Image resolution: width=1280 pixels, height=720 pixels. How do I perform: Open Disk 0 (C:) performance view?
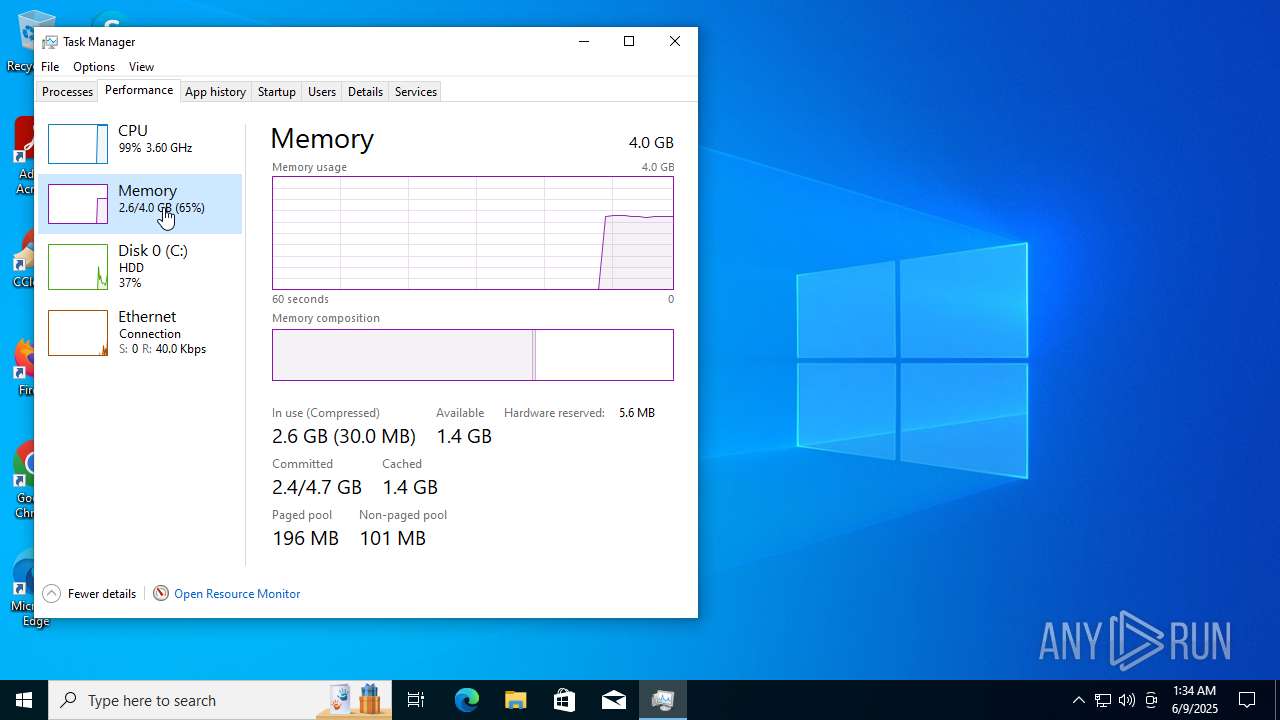coord(140,267)
